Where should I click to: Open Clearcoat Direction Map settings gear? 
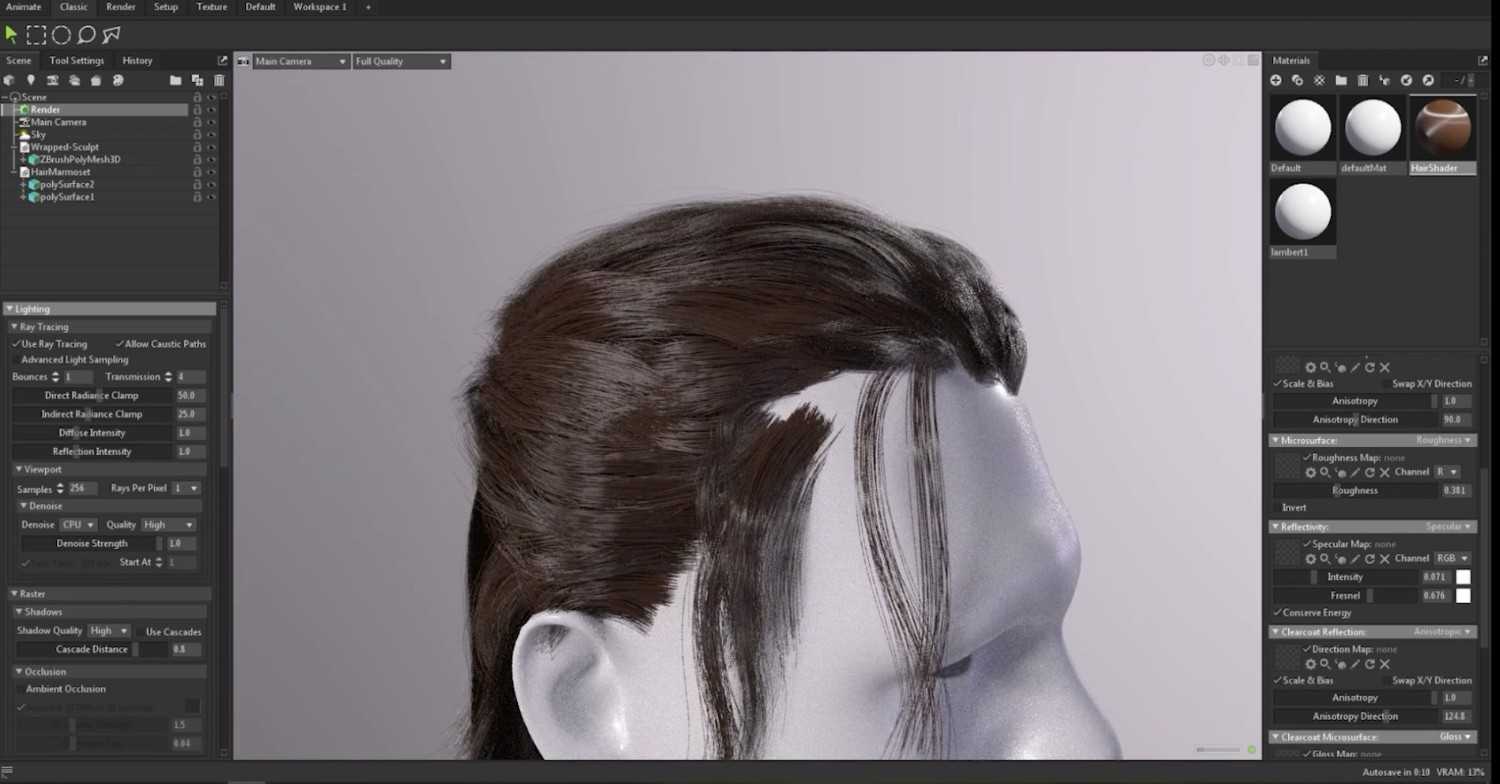pyautogui.click(x=1310, y=664)
